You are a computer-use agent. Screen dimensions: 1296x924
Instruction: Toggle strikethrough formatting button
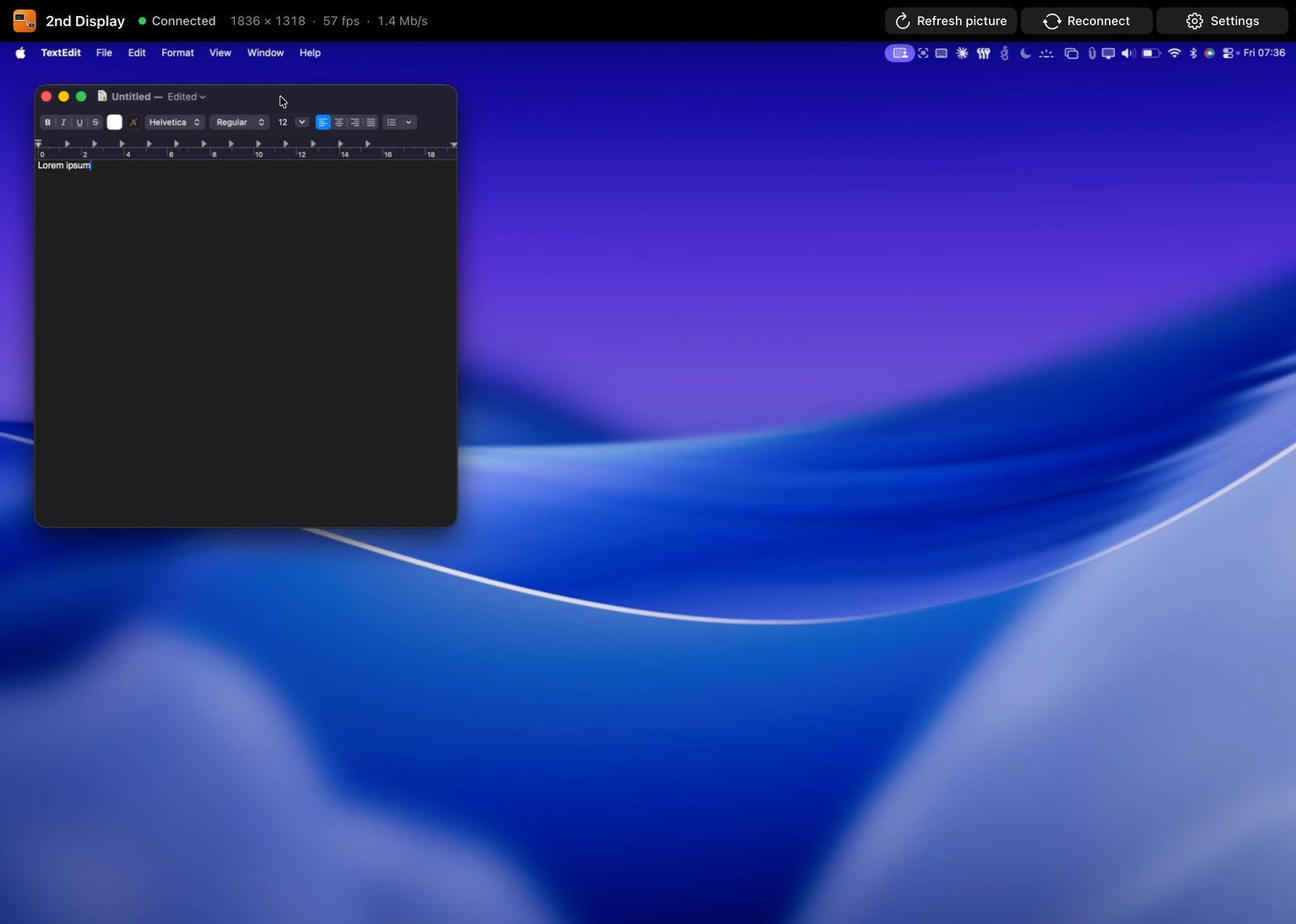click(x=95, y=122)
